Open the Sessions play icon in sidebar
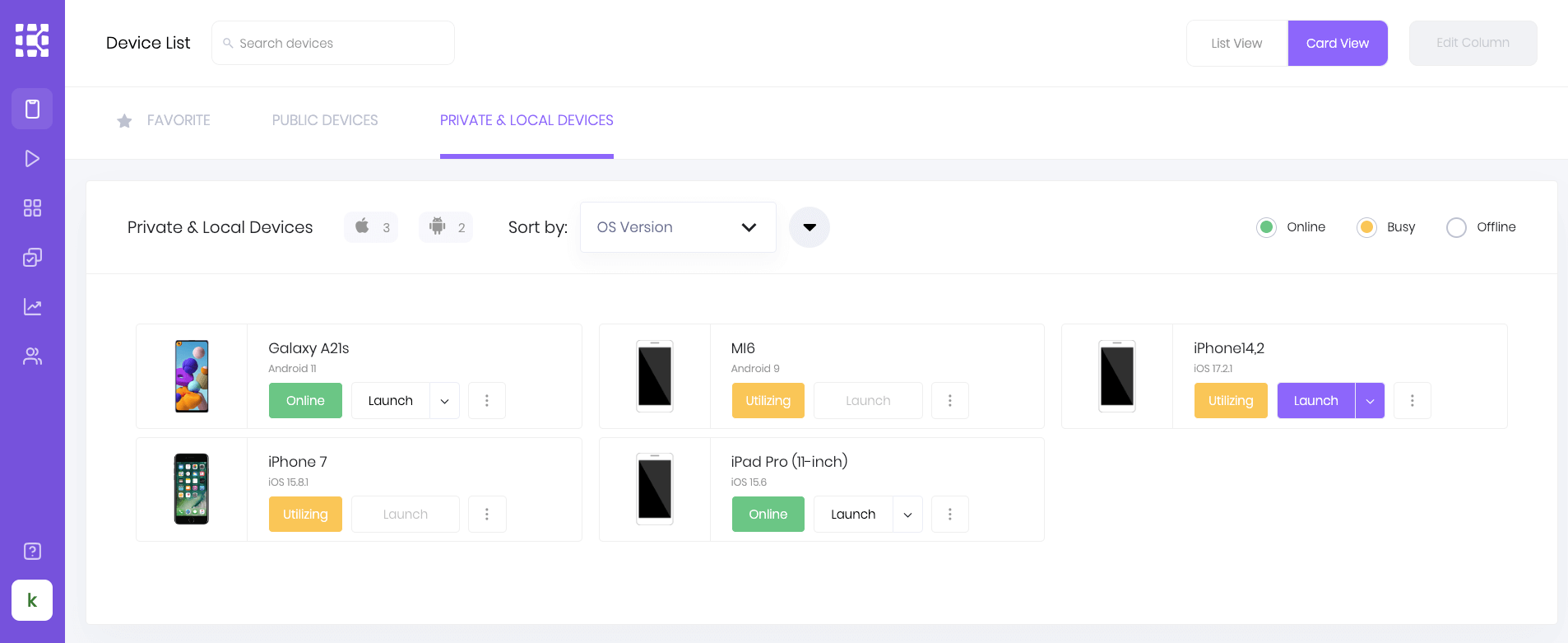 tap(32, 159)
